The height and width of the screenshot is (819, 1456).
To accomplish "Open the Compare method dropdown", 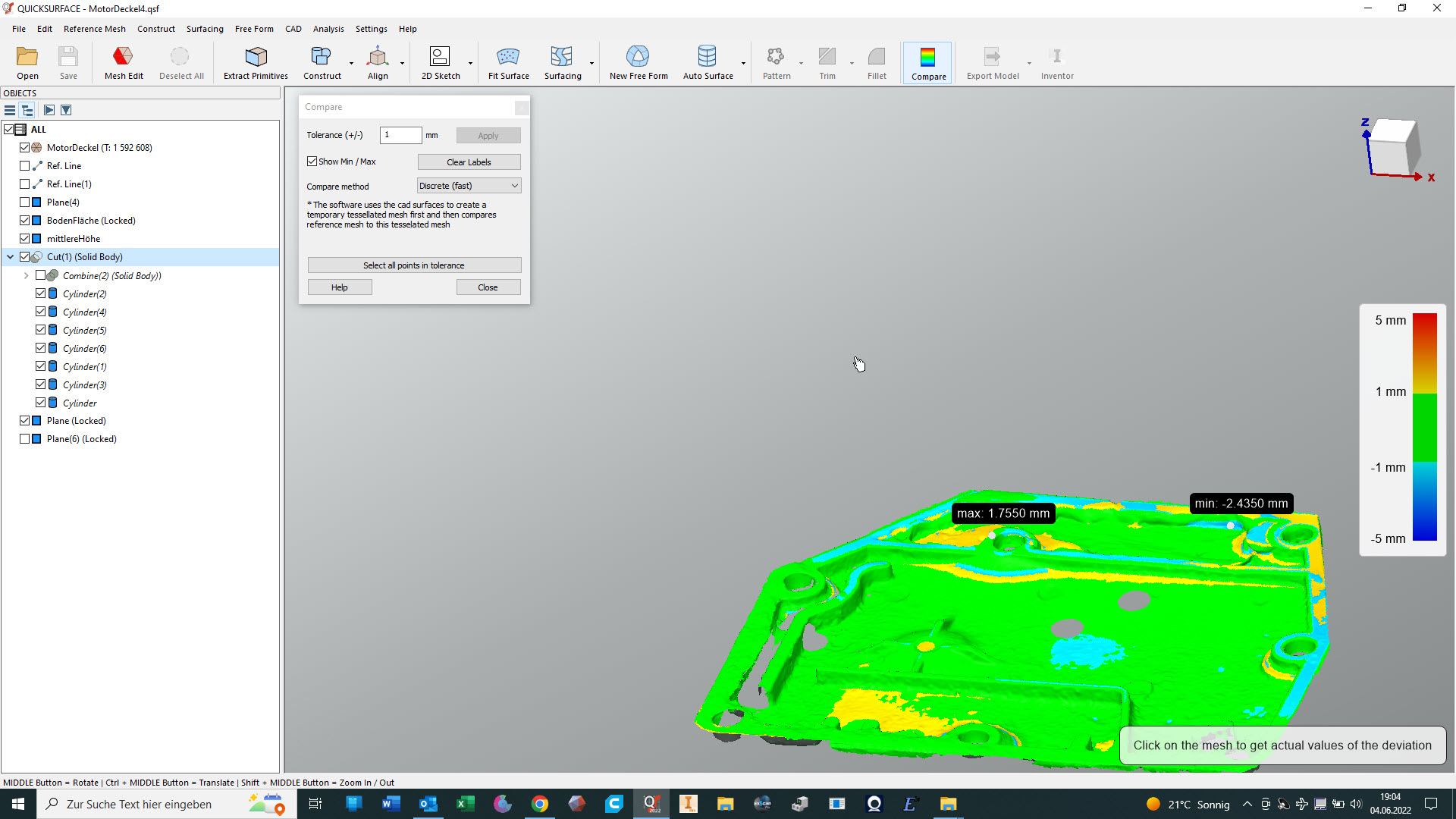I will (469, 186).
